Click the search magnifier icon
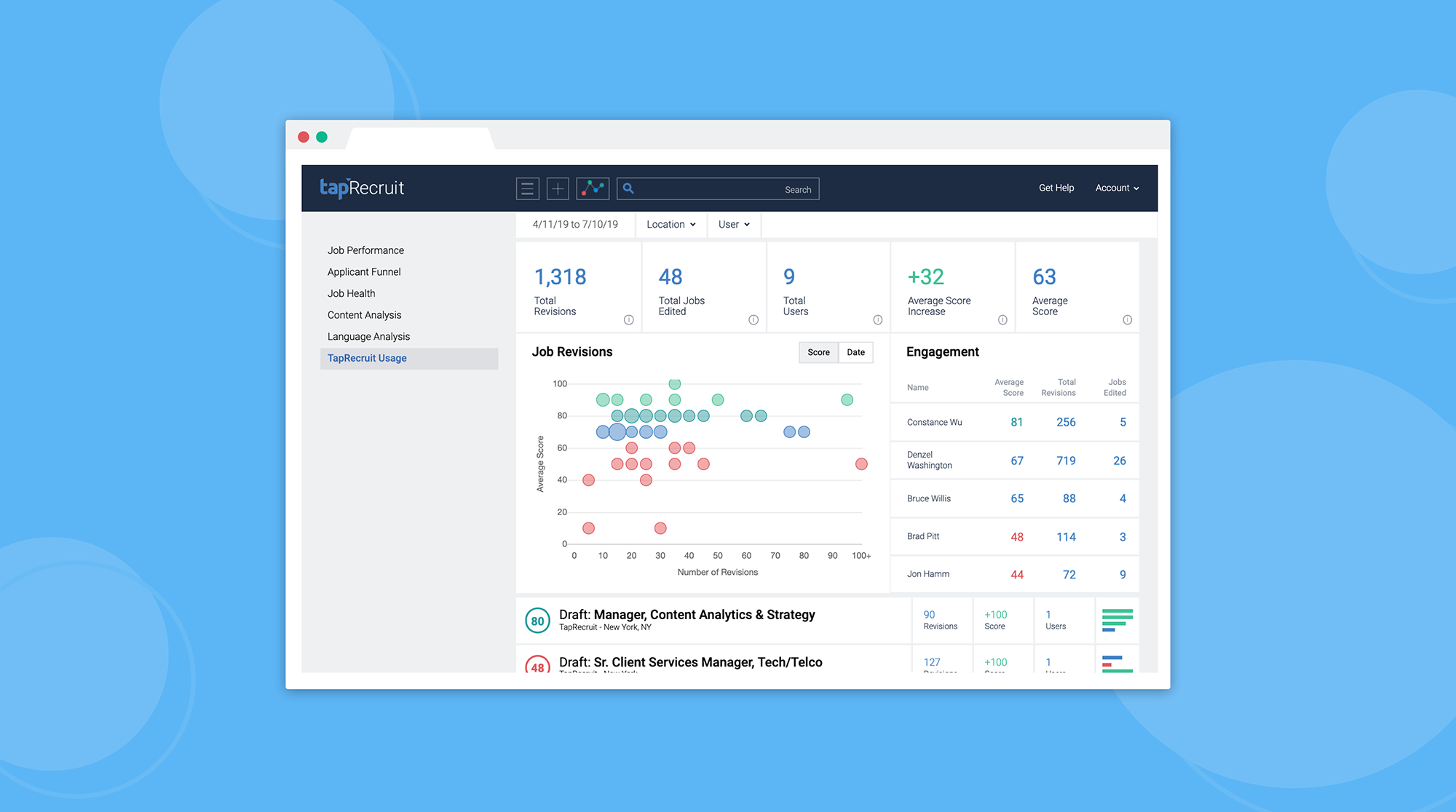Image resolution: width=1456 pixels, height=812 pixels. 628,188
